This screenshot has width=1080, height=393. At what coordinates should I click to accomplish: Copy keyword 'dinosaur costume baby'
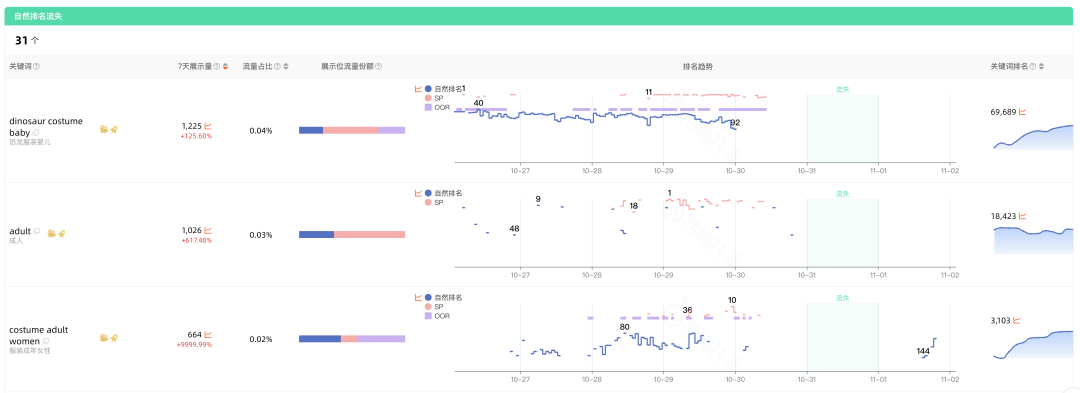pos(37,132)
